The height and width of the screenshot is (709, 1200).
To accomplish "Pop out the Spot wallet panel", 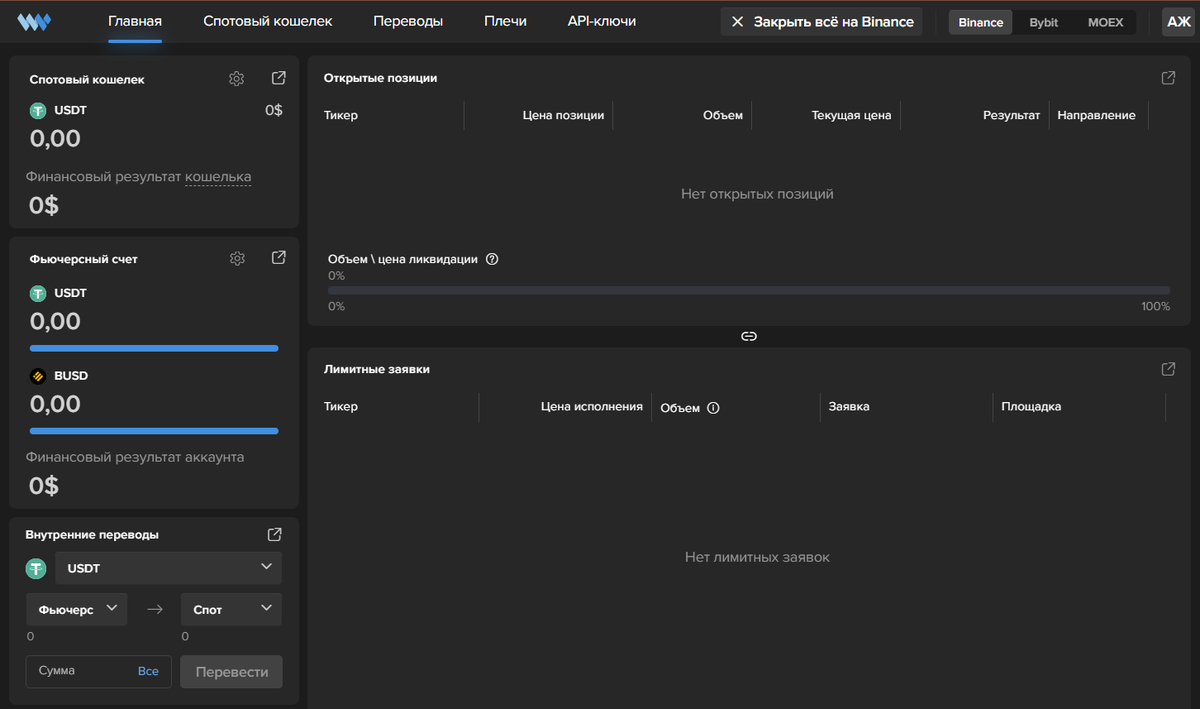I will [x=279, y=78].
